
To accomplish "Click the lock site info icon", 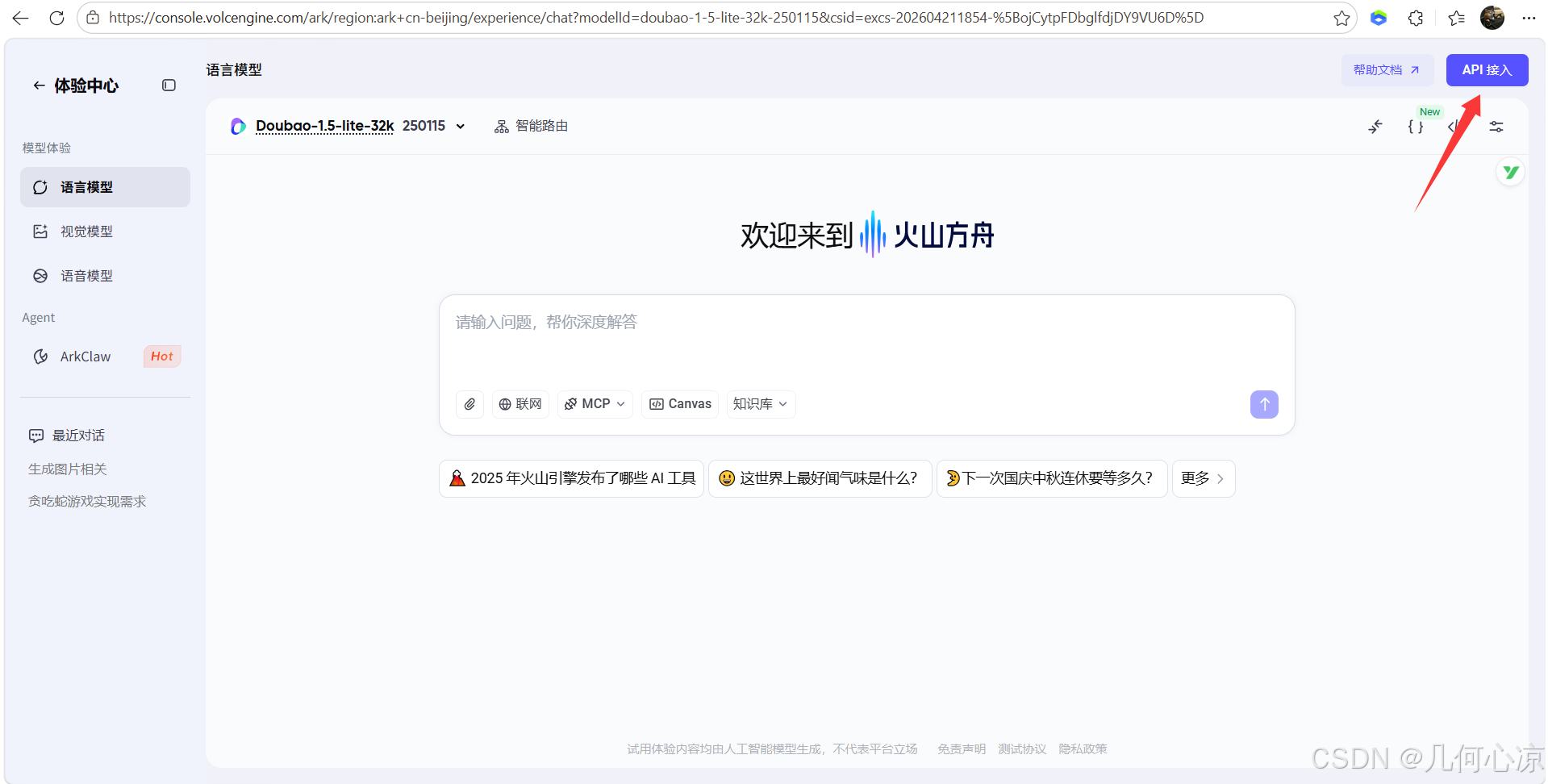I will [94, 18].
